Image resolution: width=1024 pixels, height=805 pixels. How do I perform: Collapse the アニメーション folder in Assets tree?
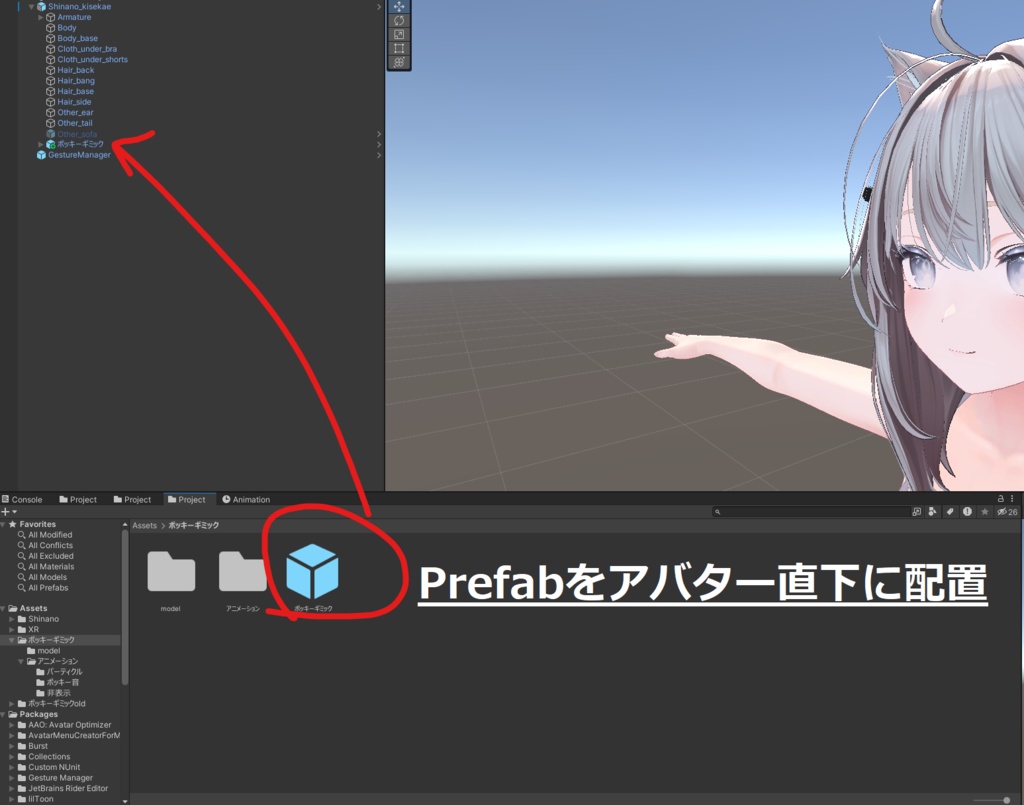[x=21, y=661]
